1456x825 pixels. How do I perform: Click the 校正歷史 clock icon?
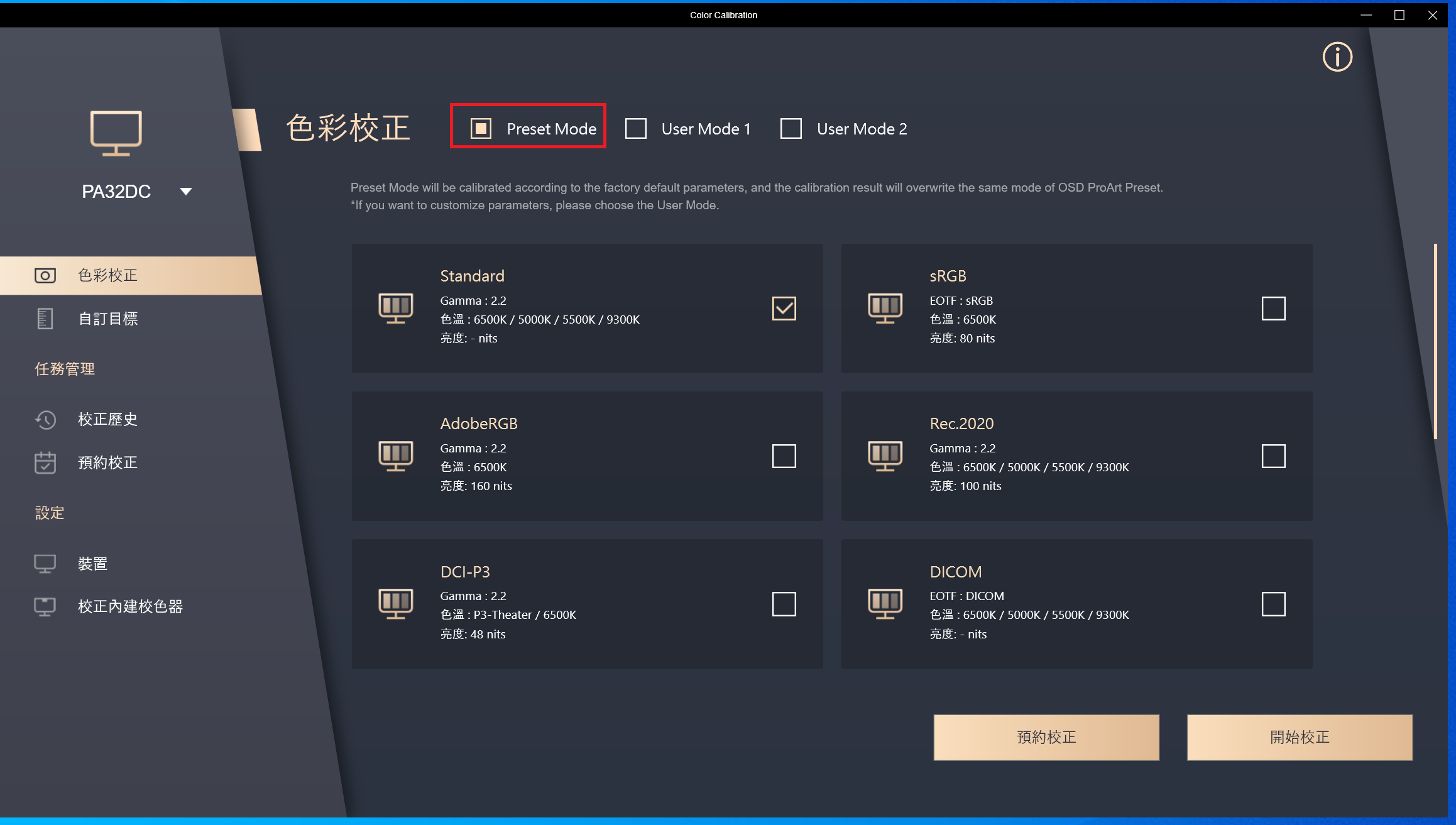[x=45, y=419]
